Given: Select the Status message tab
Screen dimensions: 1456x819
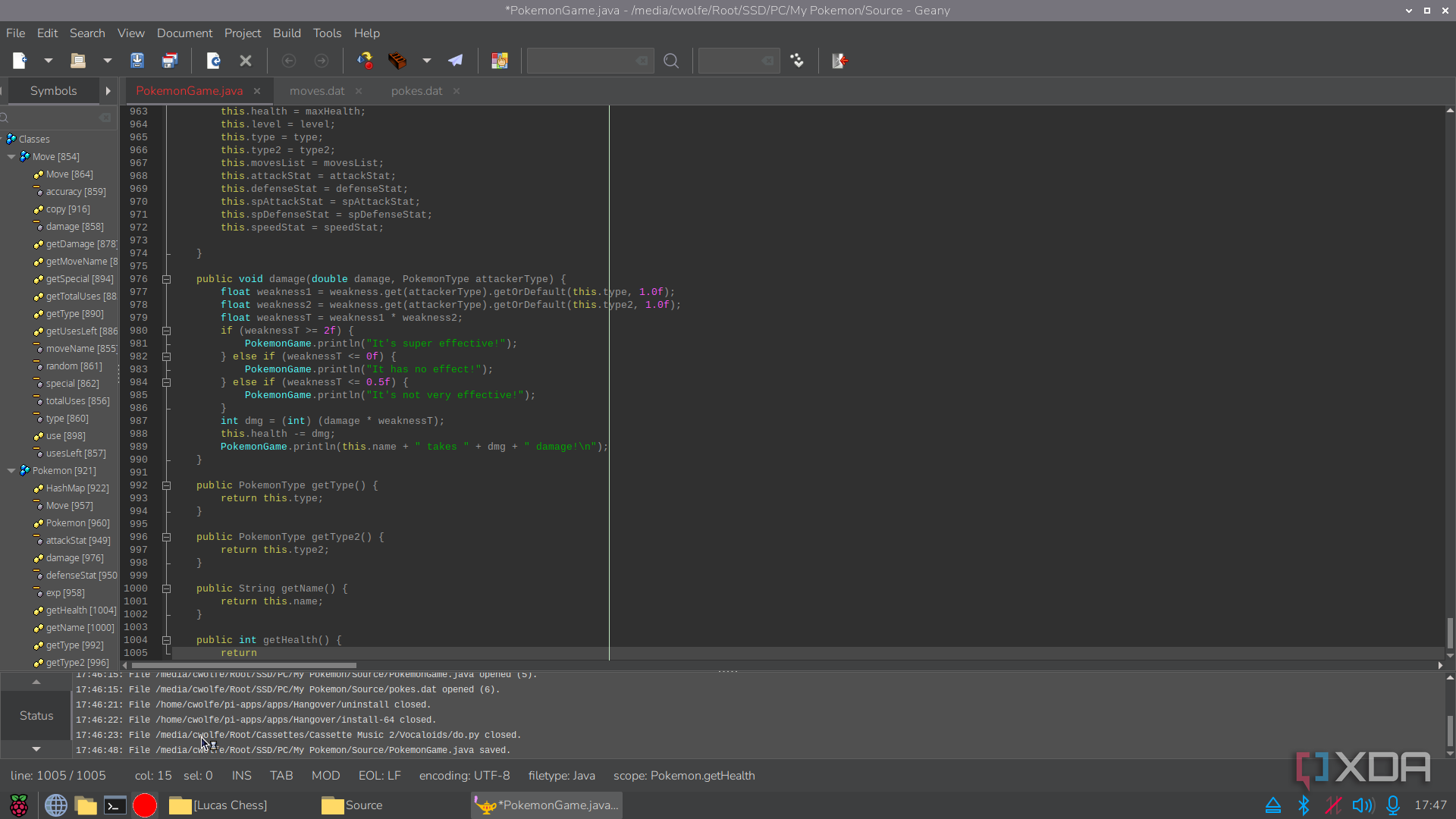Looking at the screenshot, I should (36, 716).
